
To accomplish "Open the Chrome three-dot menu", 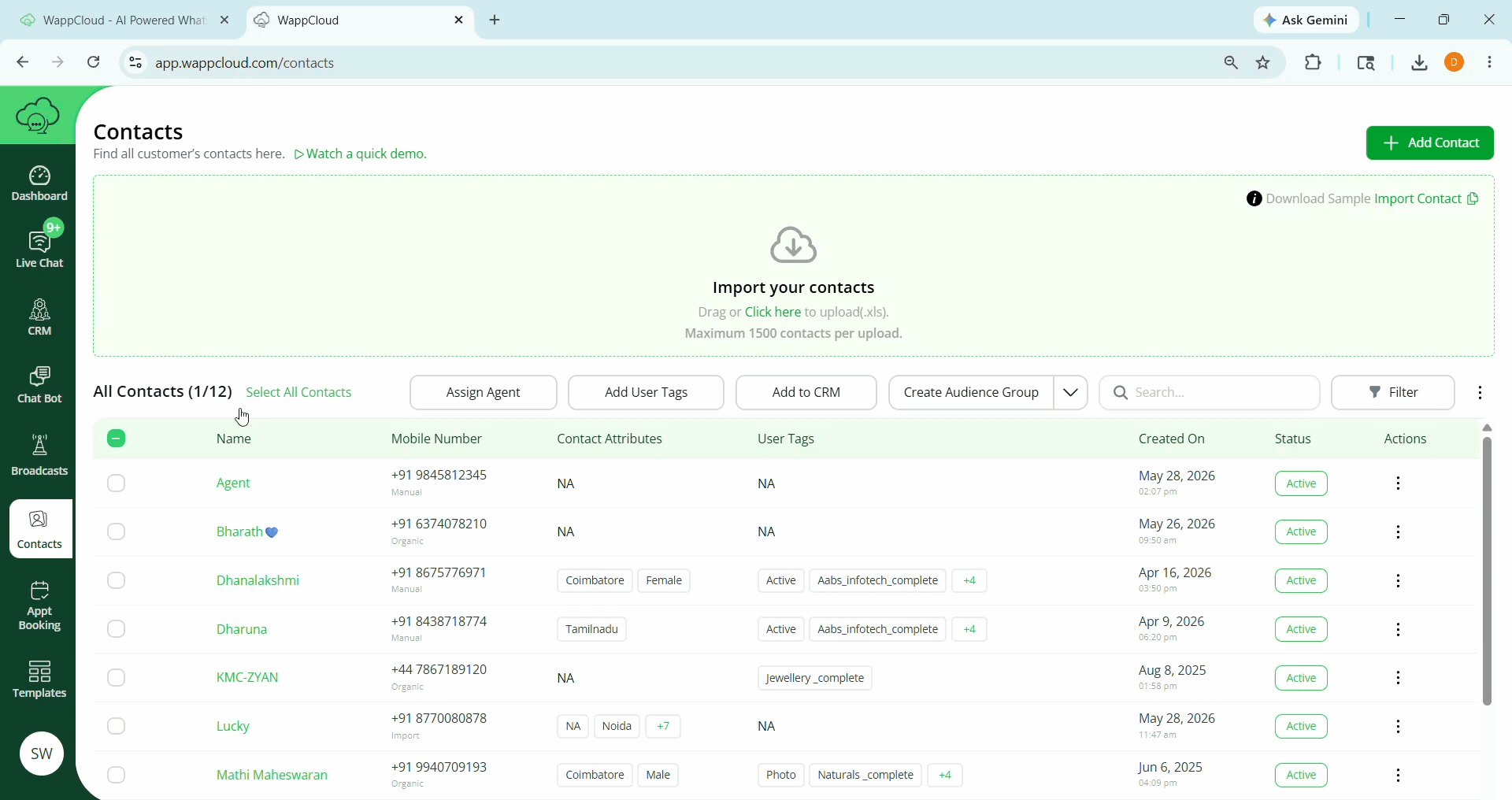I will click(1490, 62).
